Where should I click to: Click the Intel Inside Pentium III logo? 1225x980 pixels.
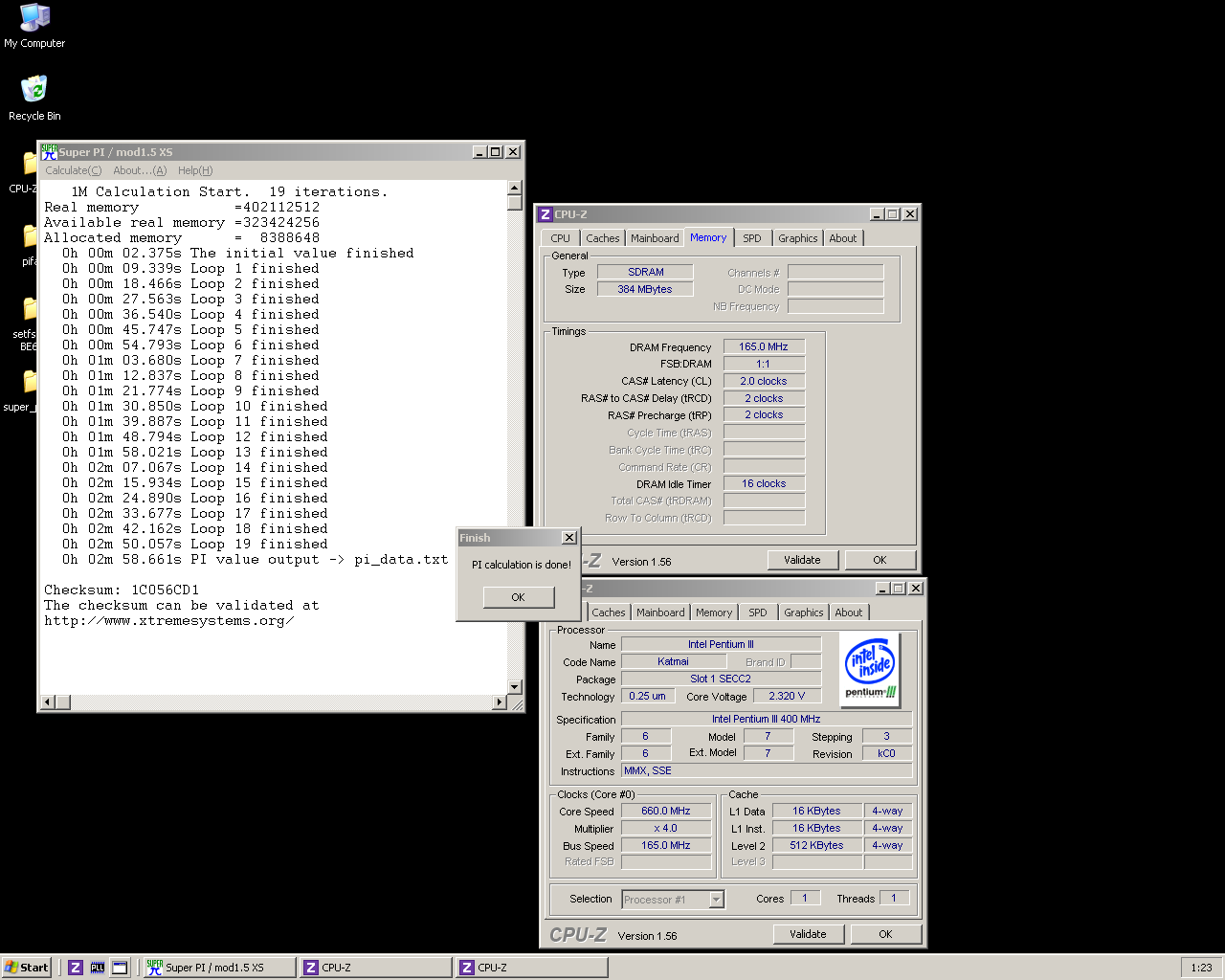(870, 668)
